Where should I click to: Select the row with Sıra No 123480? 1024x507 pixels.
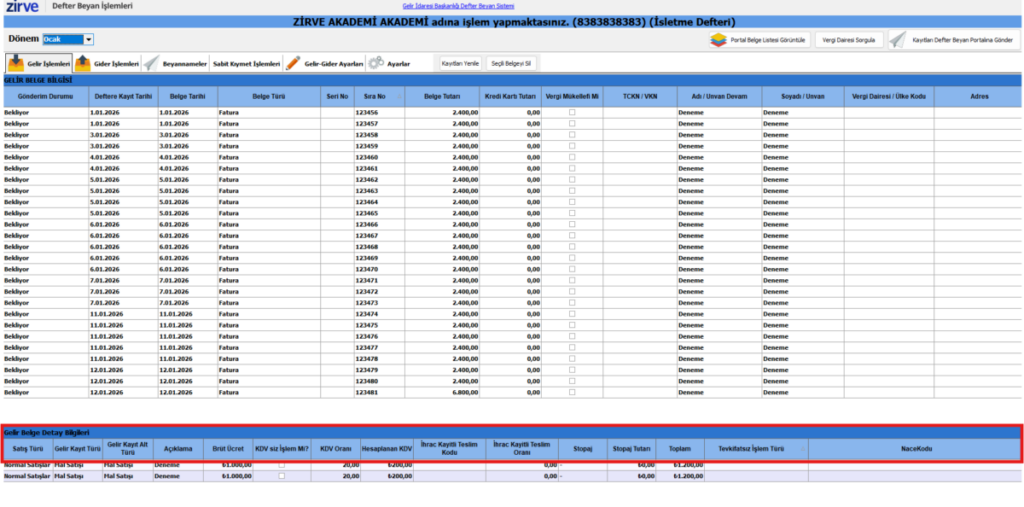pos(513,382)
